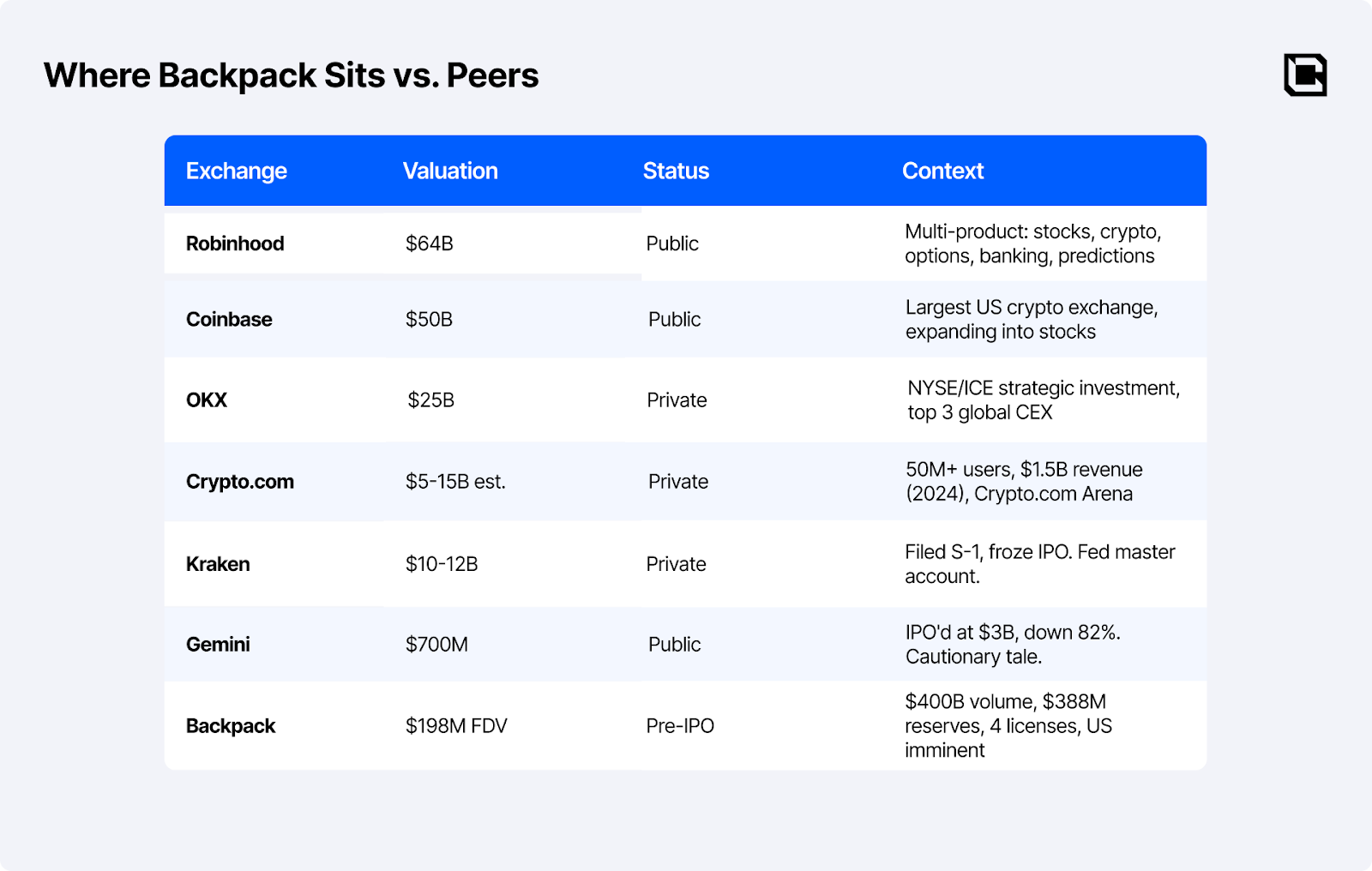1372x871 pixels.
Task: Click the Gemini exchange name
Action: point(218,644)
